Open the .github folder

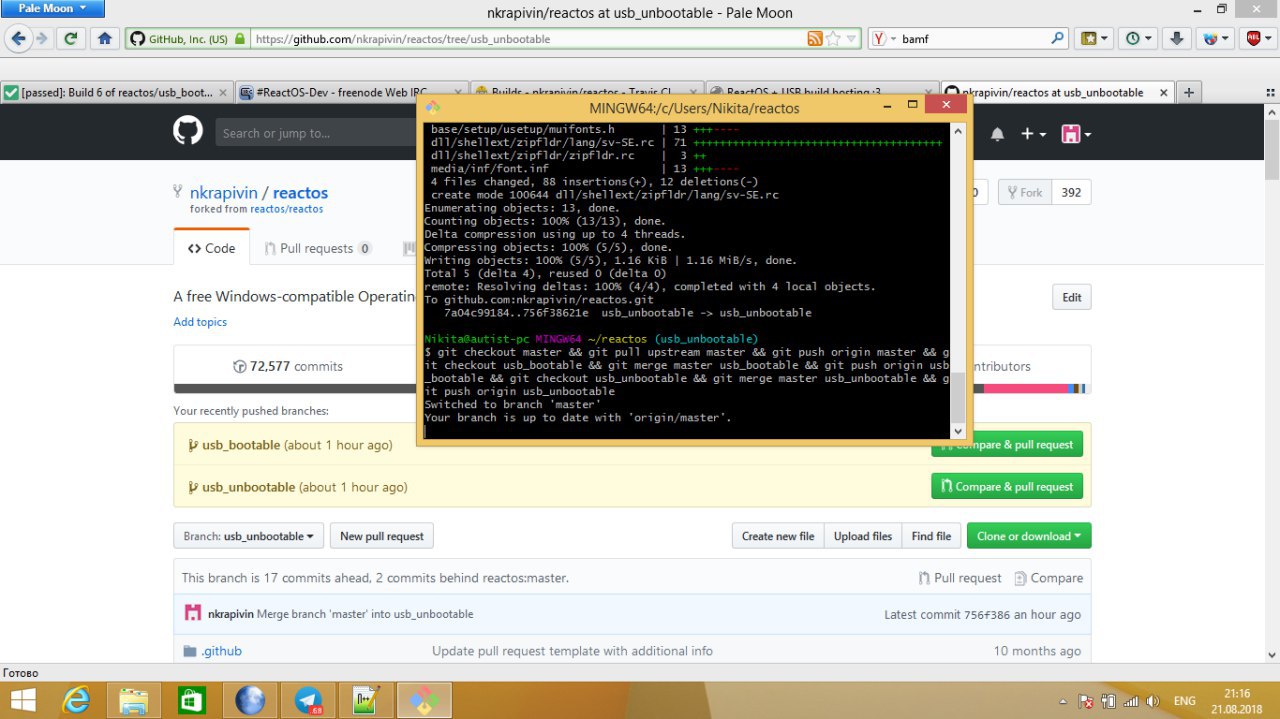(x=221, y=651)
